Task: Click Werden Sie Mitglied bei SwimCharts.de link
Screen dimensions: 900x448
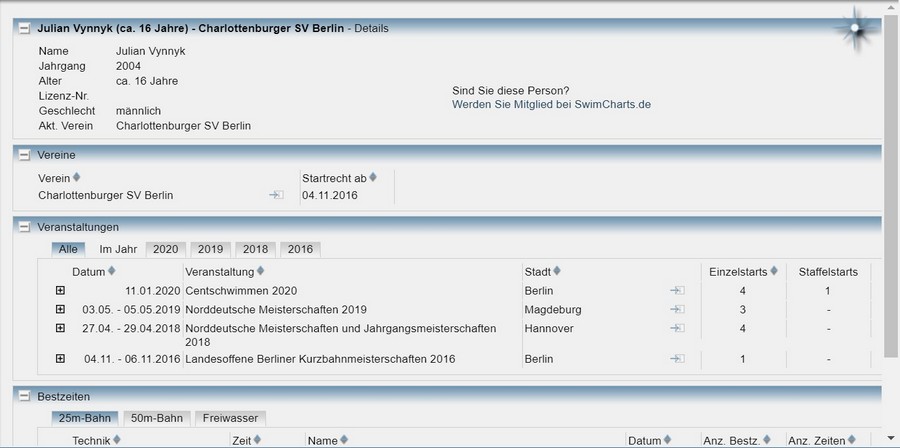Action: 551,104
